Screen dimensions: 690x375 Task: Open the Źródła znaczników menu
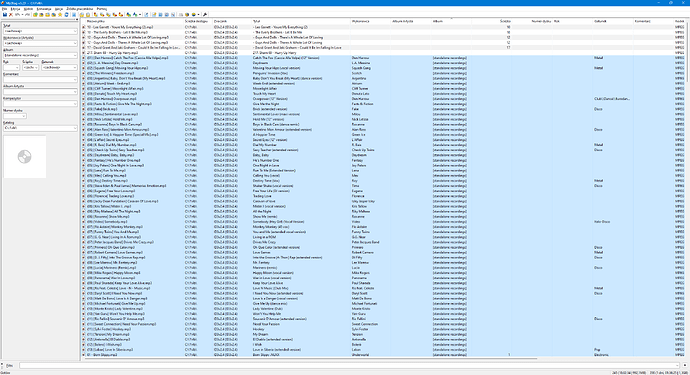pyautogui.click(x=80, y=9)
